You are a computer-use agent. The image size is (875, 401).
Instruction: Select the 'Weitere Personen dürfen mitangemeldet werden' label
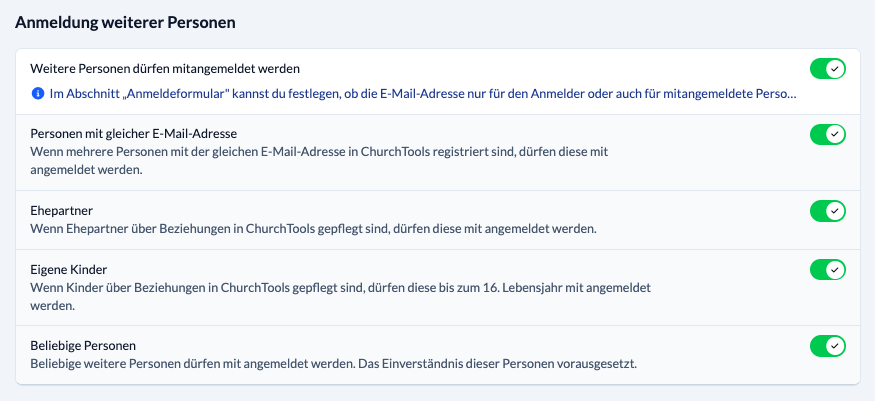tap(166, 69)
